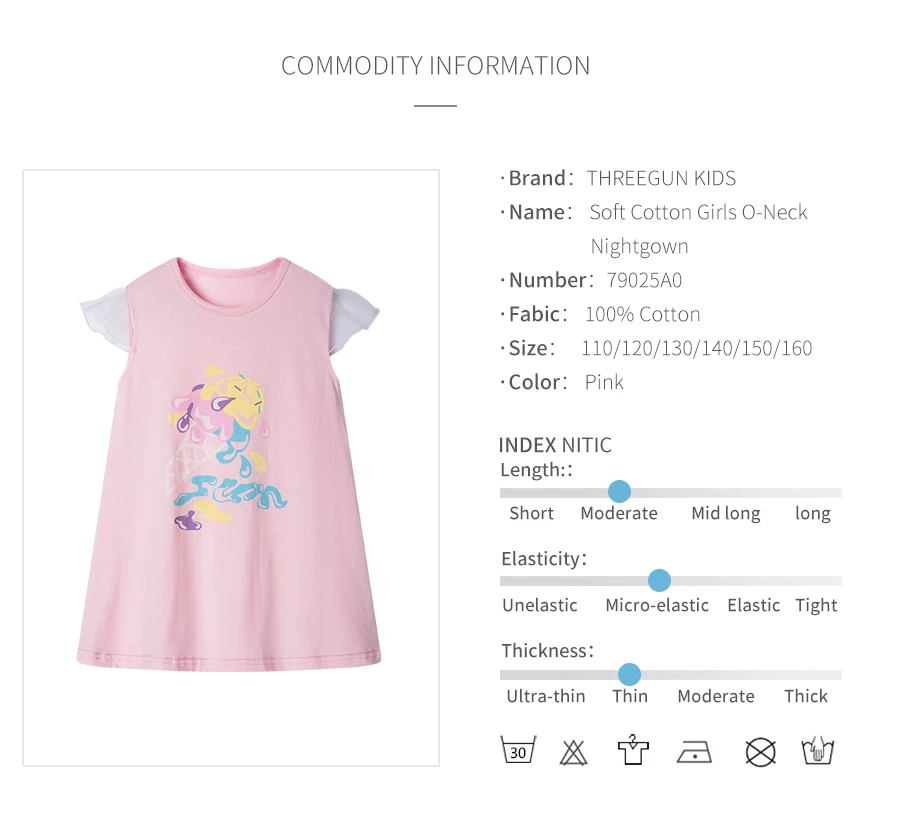Viewport: 900px width, 823px height.
Task: Click the Length slider blue handle
Action: tap(619, 492)
